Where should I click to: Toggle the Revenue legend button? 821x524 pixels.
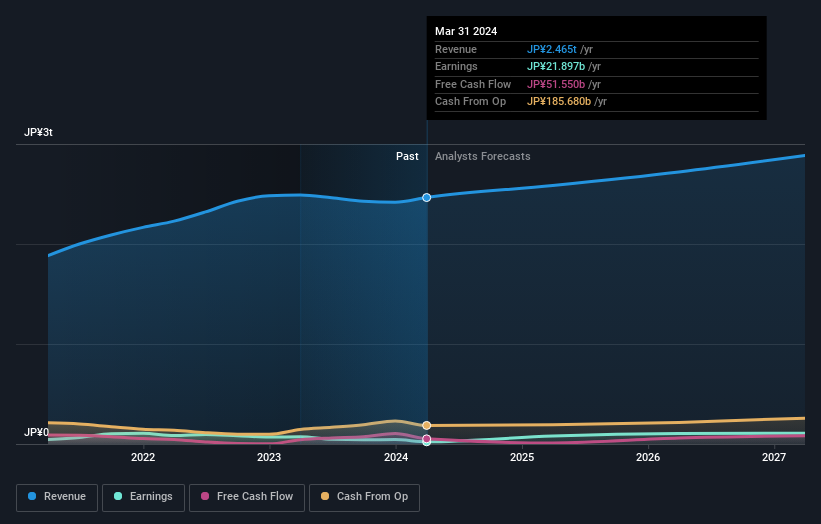click(x=57, y=497)
